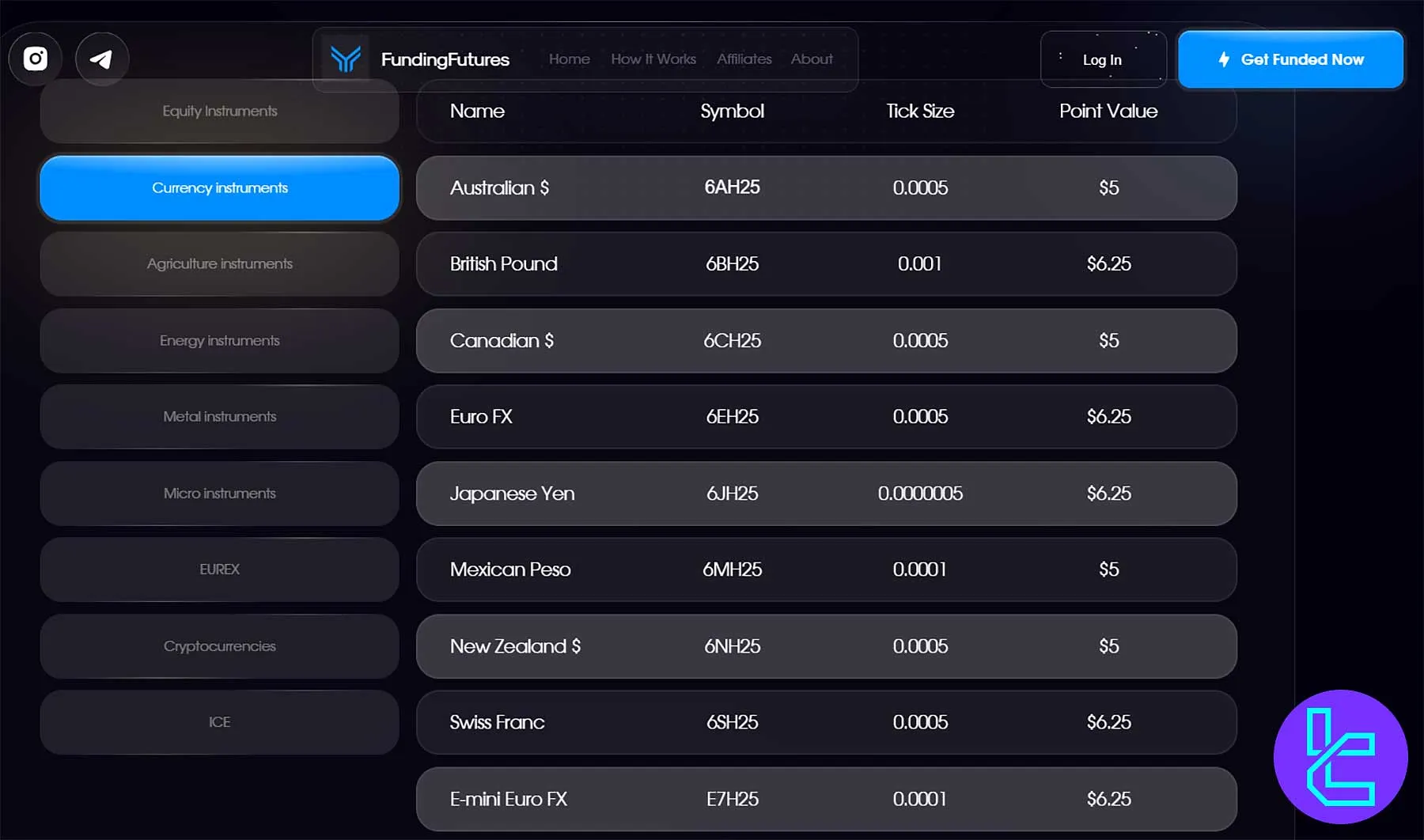Open the Instagram icon link
This screenshot has width=1424, height=840.
(x=36, y=59)
